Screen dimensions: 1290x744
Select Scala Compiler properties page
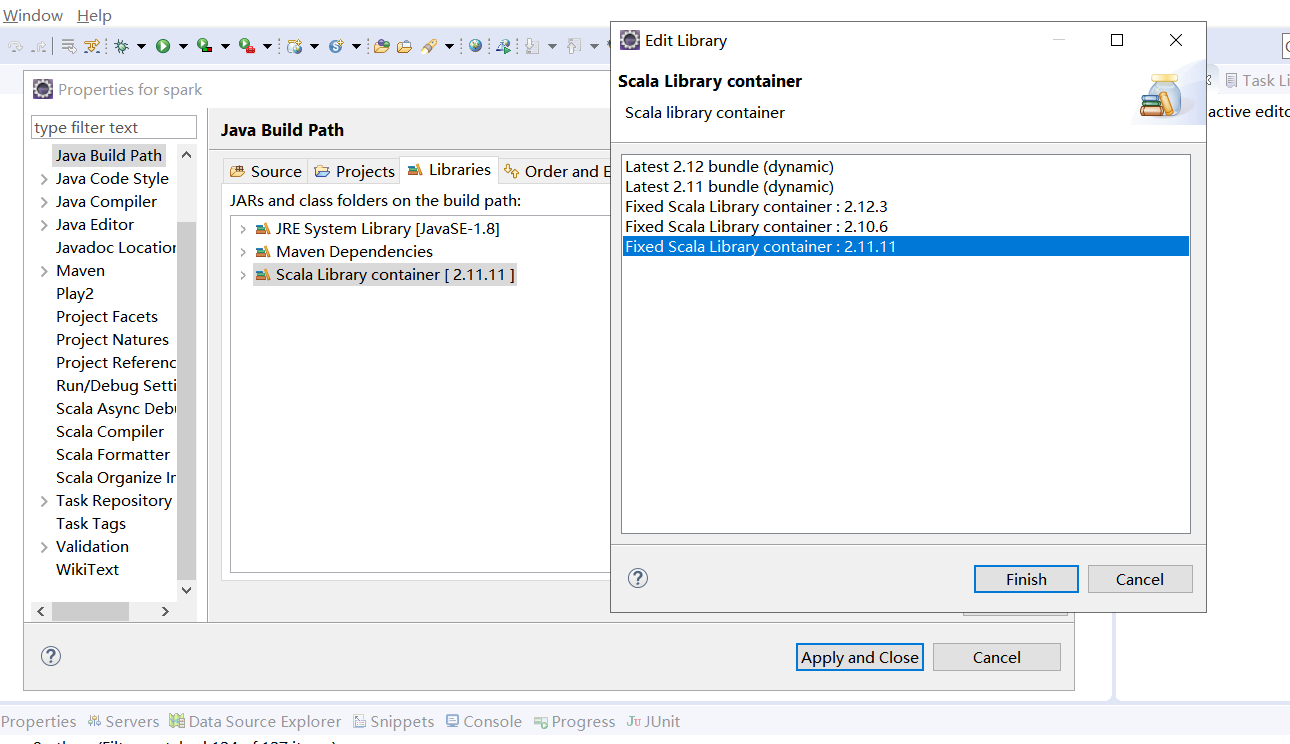(110, 432)
